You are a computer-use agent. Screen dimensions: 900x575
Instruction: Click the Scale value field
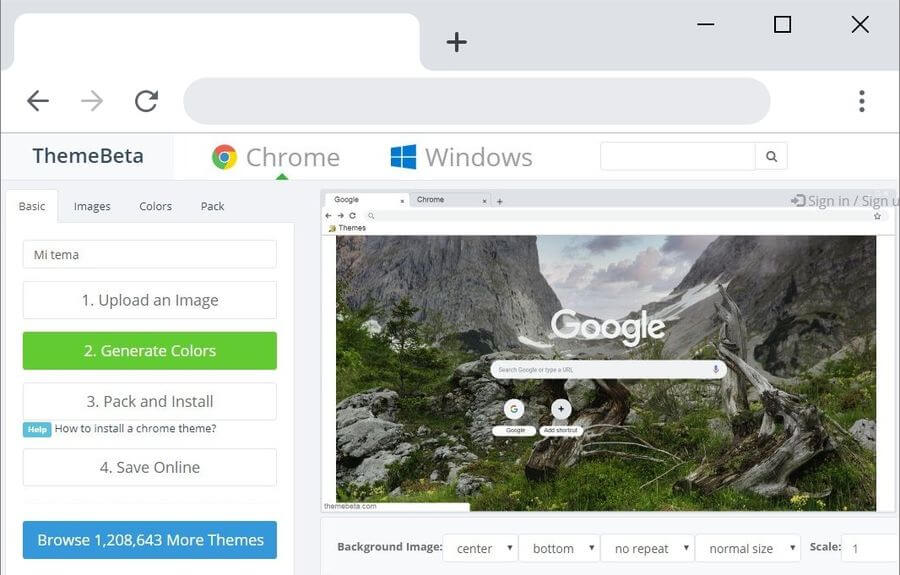(x=871, y=548)
